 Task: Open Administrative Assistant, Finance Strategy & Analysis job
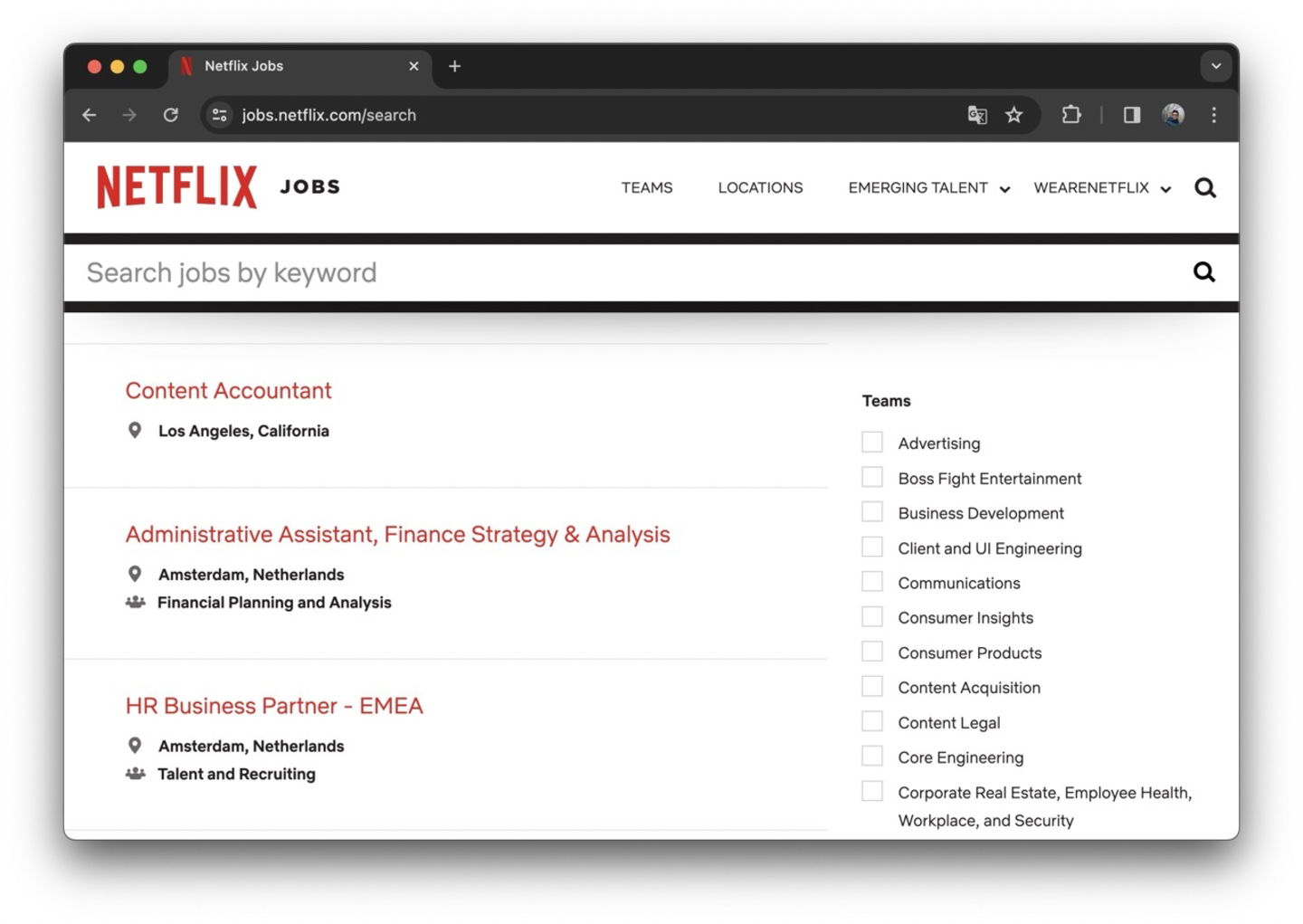point(397,535)
